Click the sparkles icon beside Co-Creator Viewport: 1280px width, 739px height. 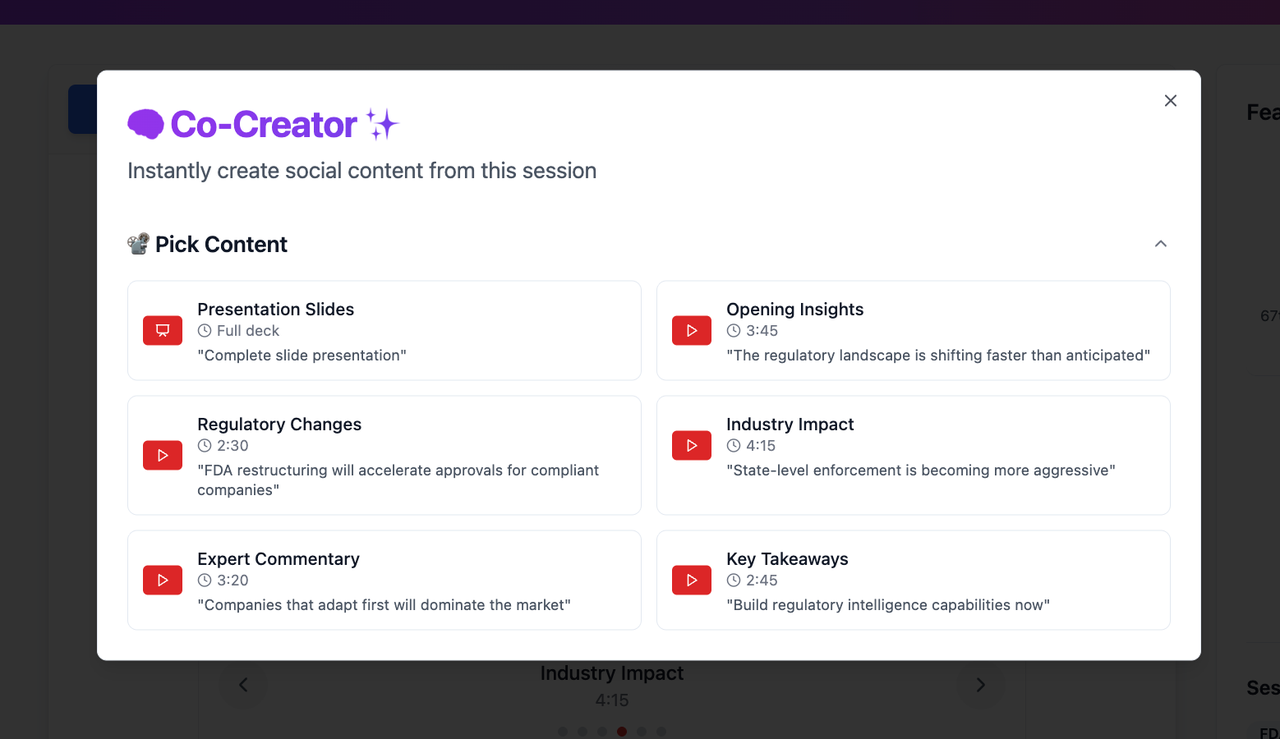click(382, 124)
